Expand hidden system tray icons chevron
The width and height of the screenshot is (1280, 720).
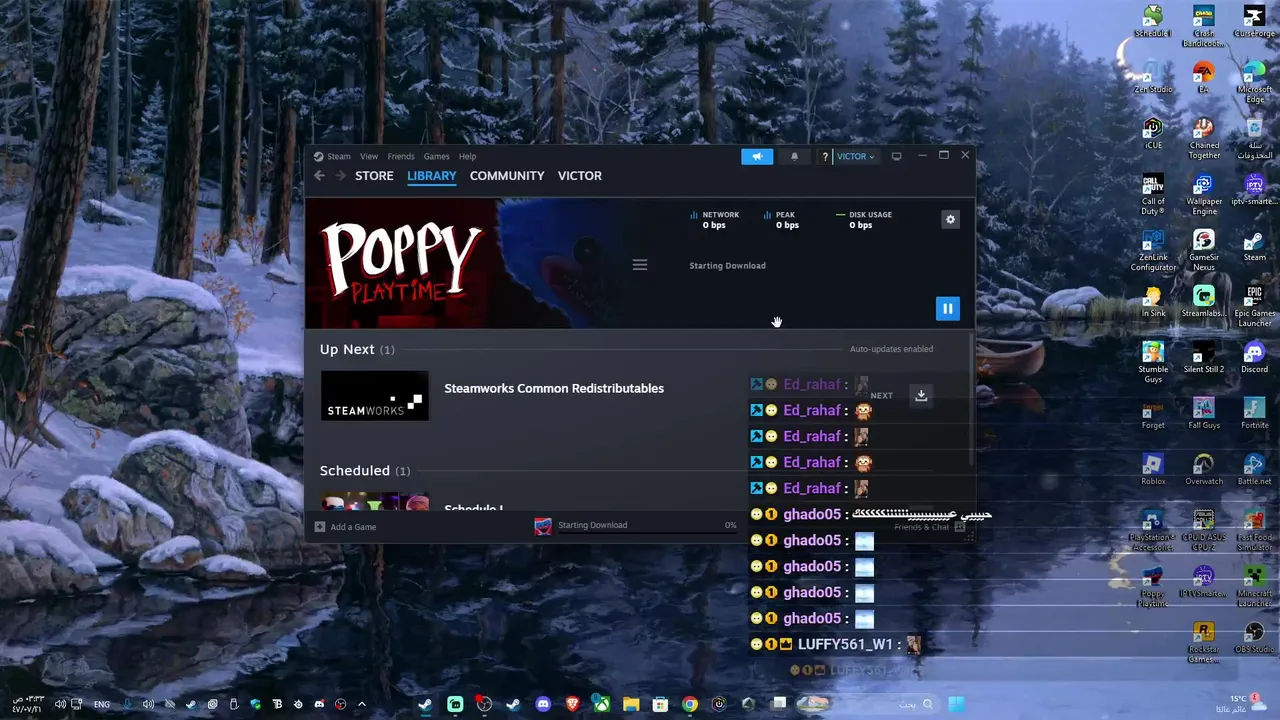362,704
